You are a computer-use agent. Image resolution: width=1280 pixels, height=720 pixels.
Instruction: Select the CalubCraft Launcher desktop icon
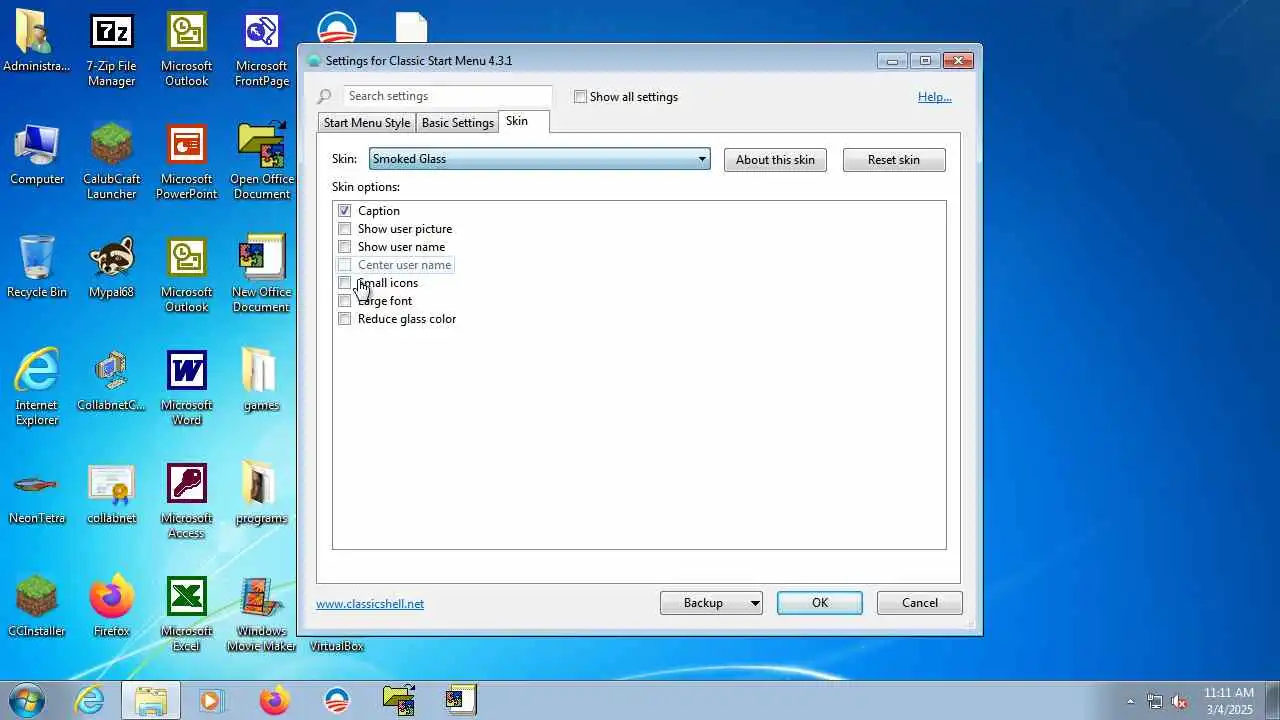point(111,162)
